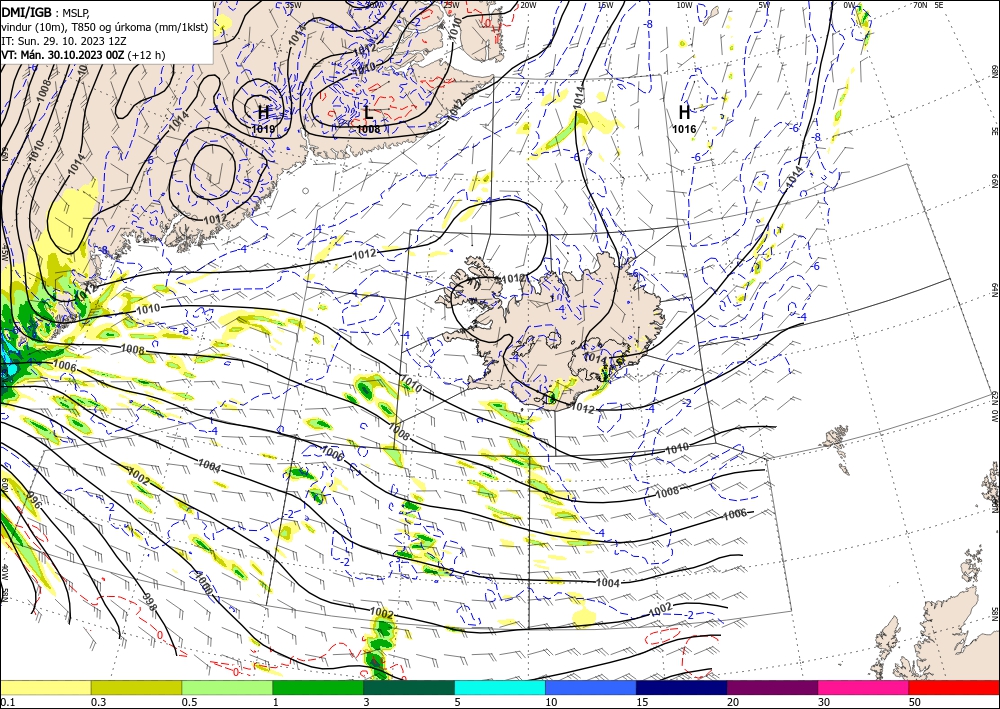The height and width of the screenshot is (709, 1000).
Task: Click the legend tick label 0.1
Action: click(6, 702)
